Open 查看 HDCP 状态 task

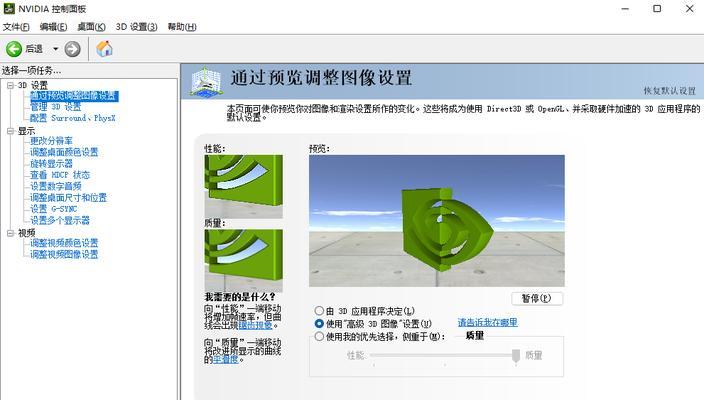click(60, 175)
